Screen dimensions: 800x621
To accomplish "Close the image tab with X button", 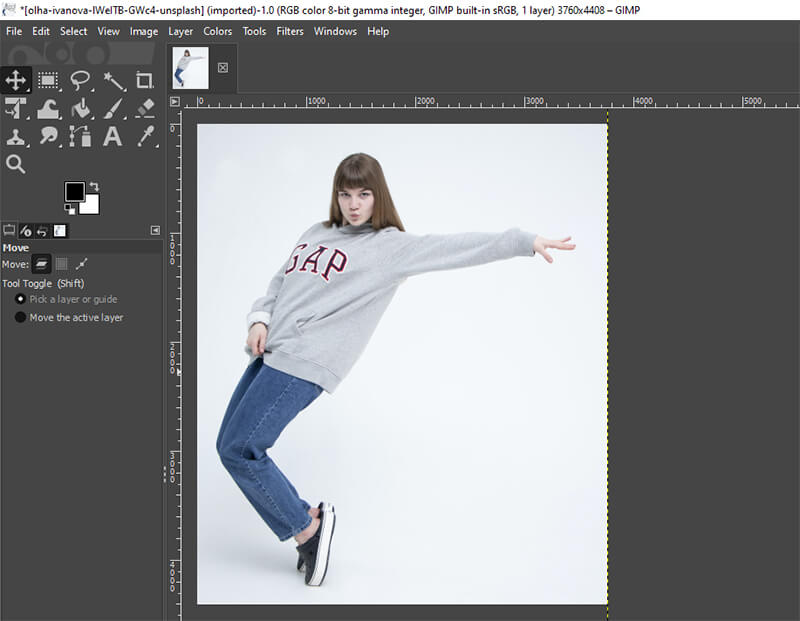I will [x=223, y=67].
